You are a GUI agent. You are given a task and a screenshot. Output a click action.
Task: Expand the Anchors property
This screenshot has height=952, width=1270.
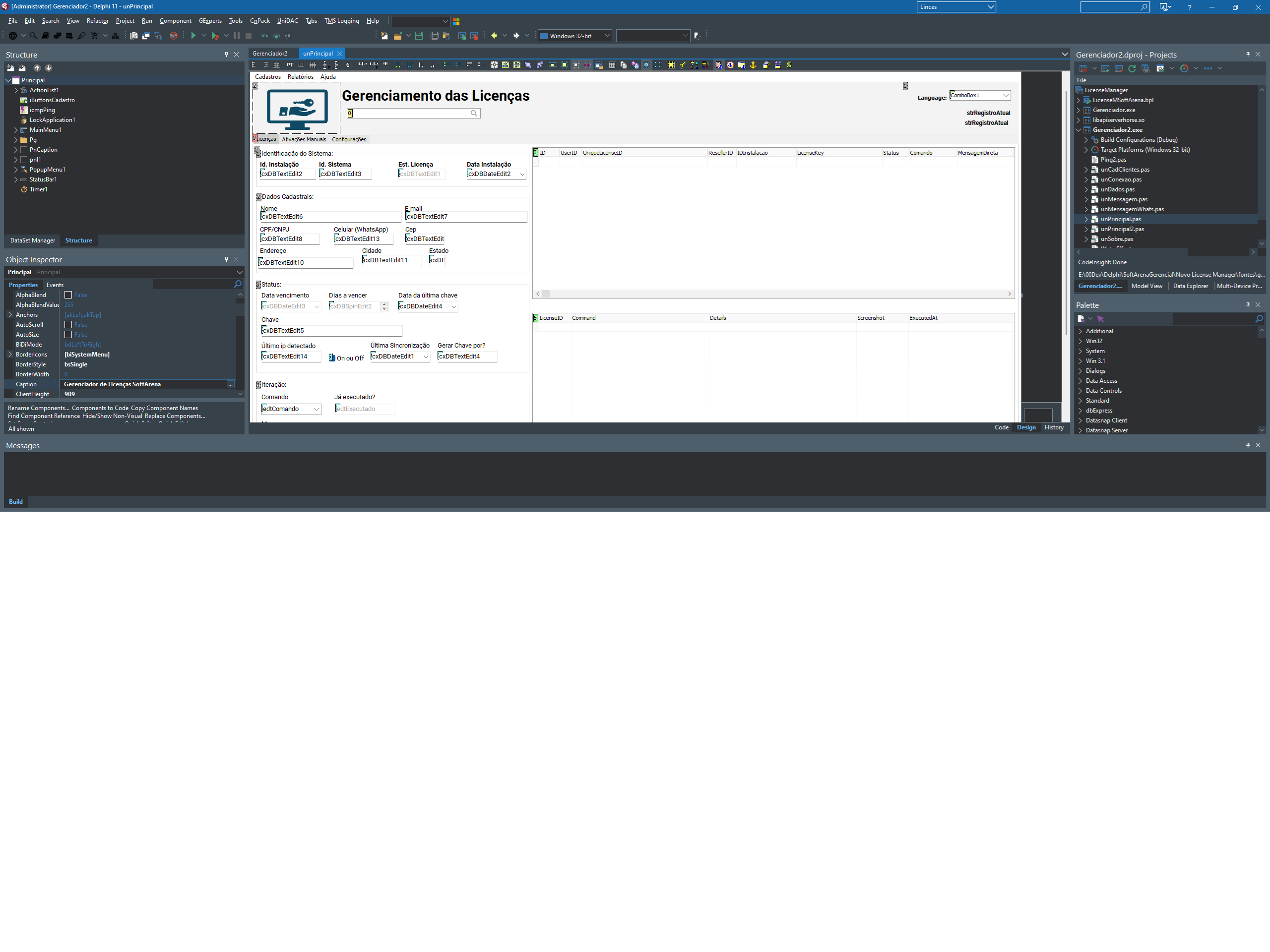pos(10,314)
